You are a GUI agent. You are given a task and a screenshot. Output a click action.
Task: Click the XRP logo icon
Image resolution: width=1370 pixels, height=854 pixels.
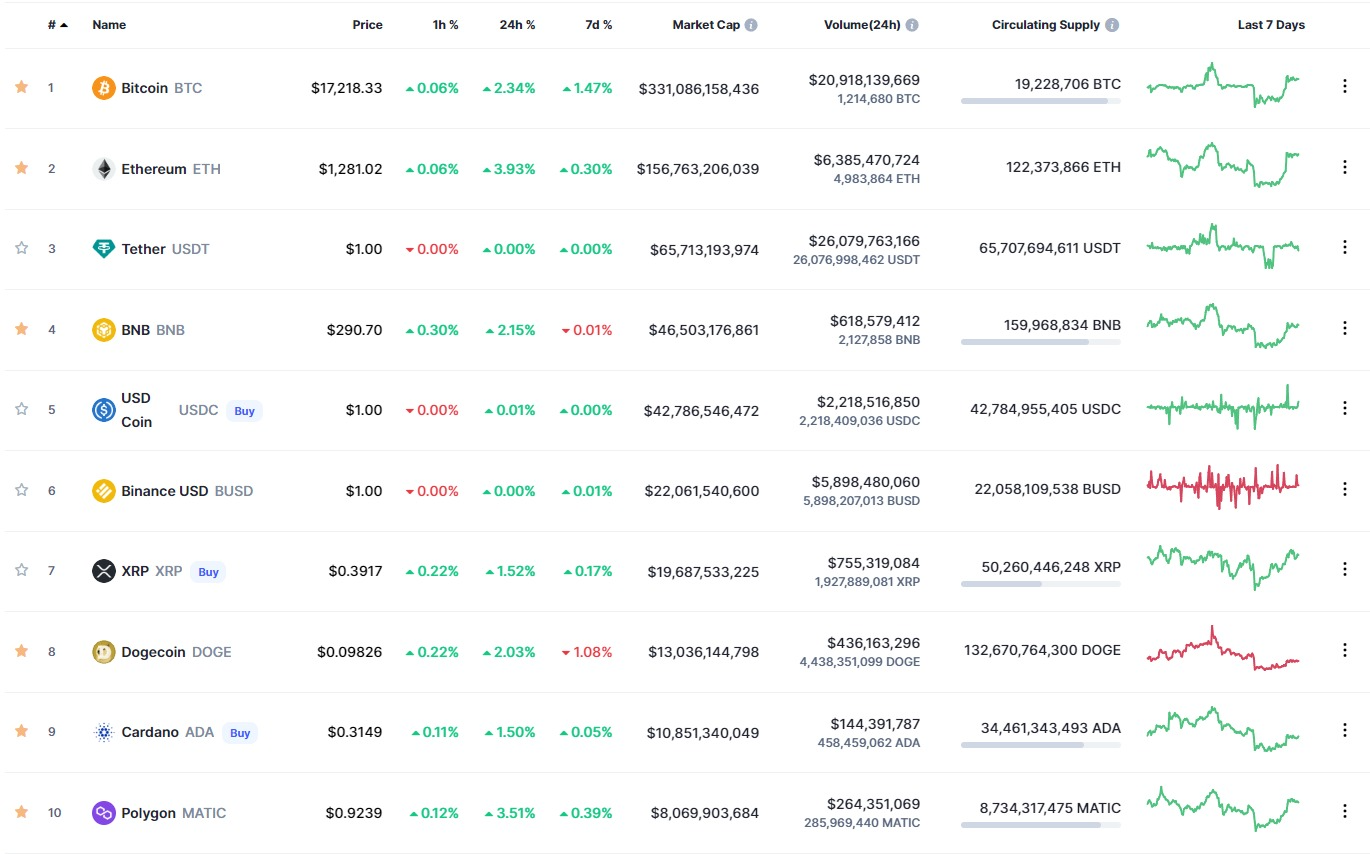(104, 571)
